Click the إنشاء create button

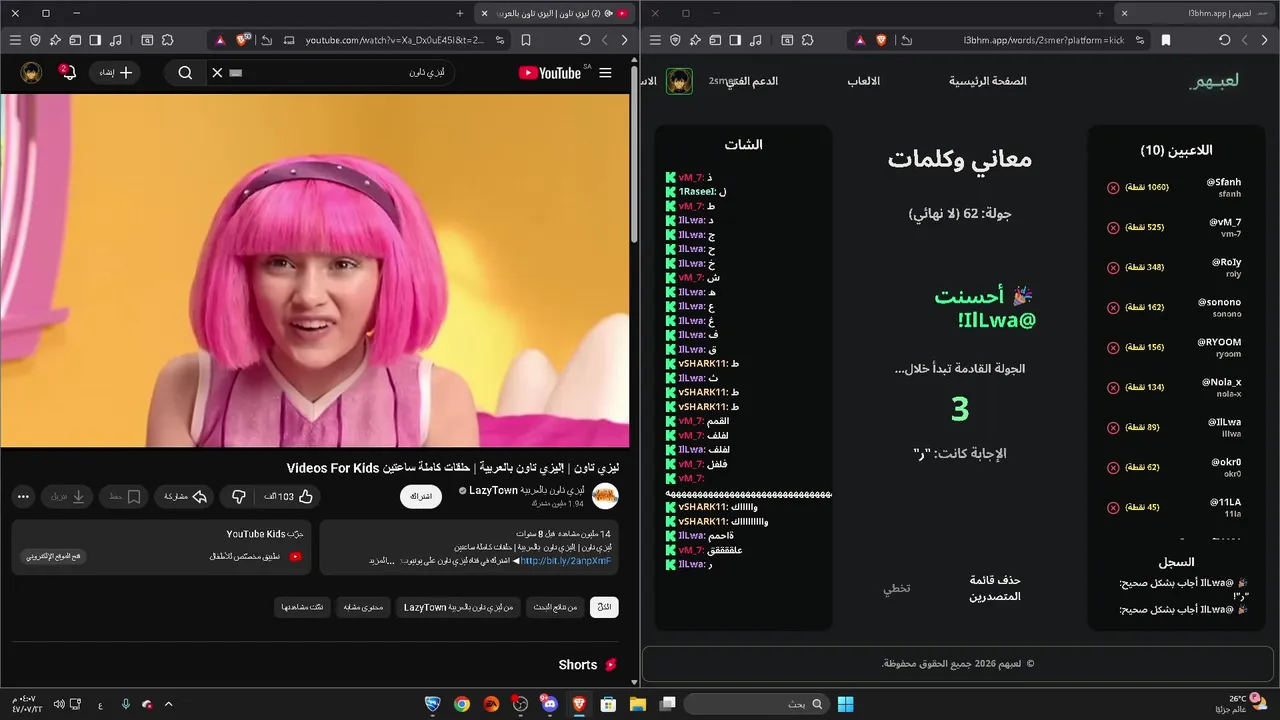pyautogui.click(x=115, y=73)
